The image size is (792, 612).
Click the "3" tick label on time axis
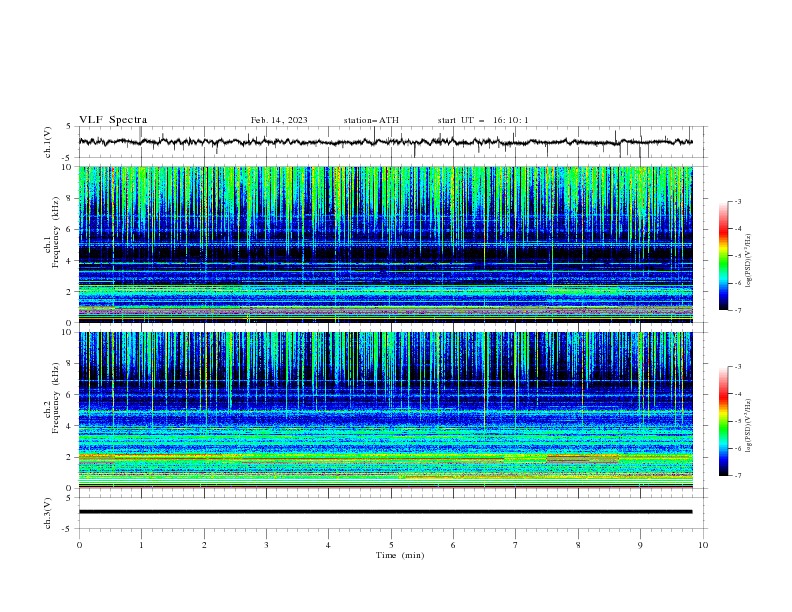pos(266,545)
